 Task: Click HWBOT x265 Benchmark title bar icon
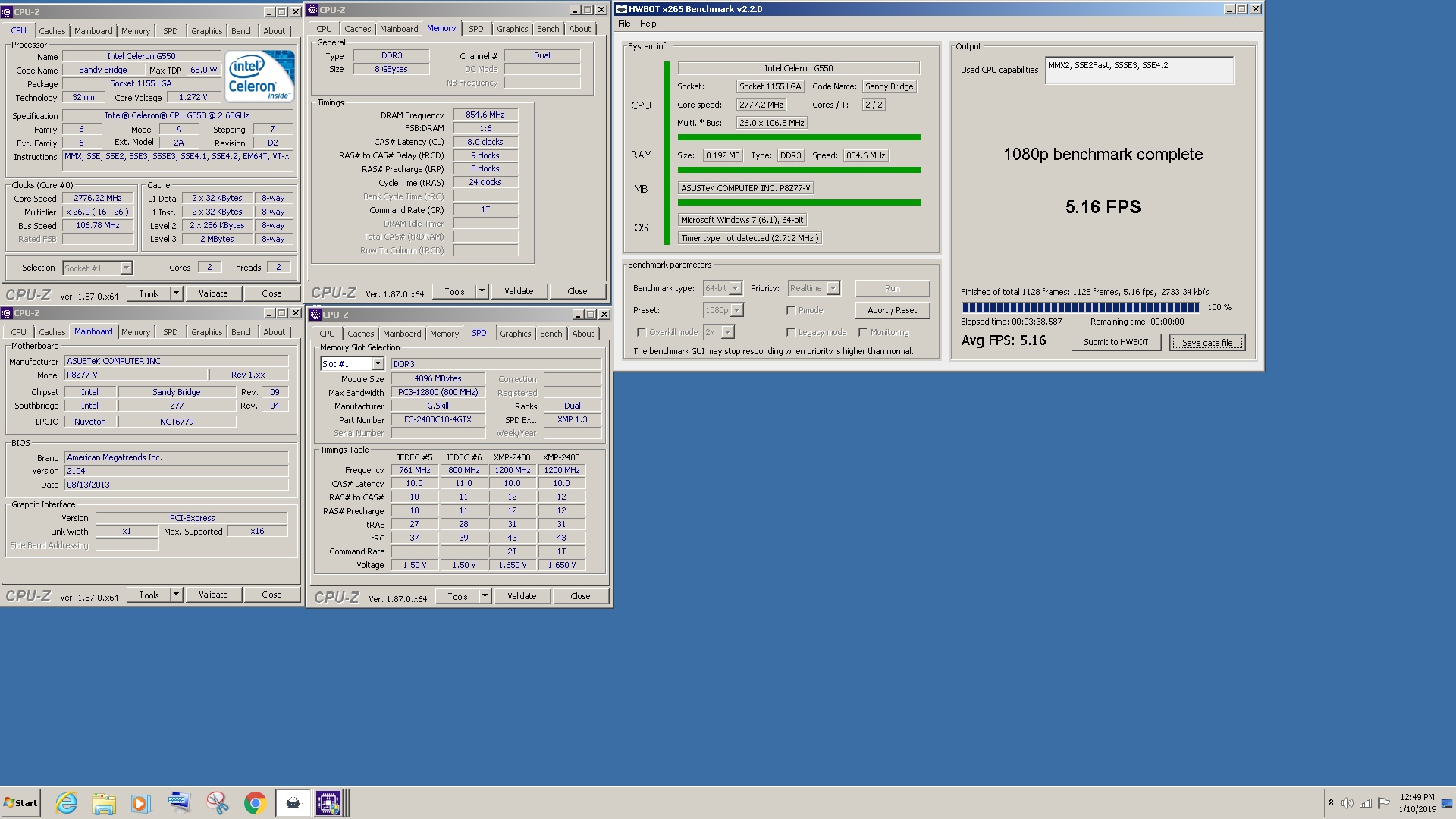tap(621, 9)
